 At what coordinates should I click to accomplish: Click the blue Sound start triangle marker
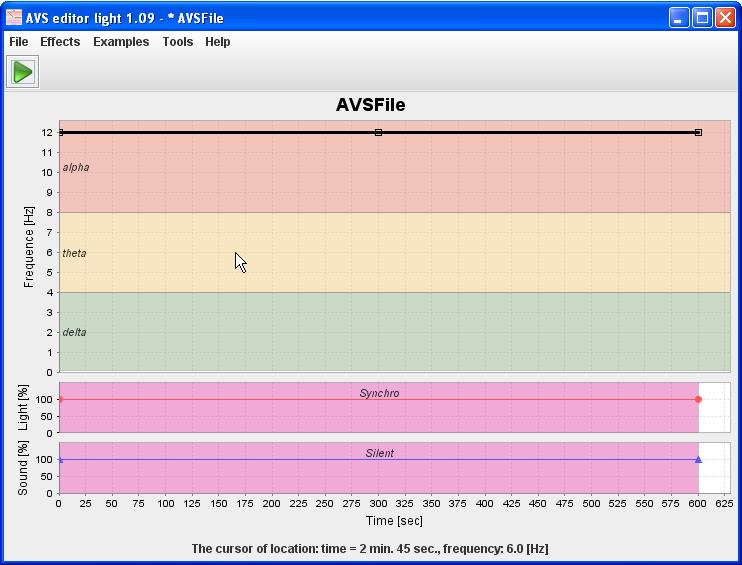[60, 460]
